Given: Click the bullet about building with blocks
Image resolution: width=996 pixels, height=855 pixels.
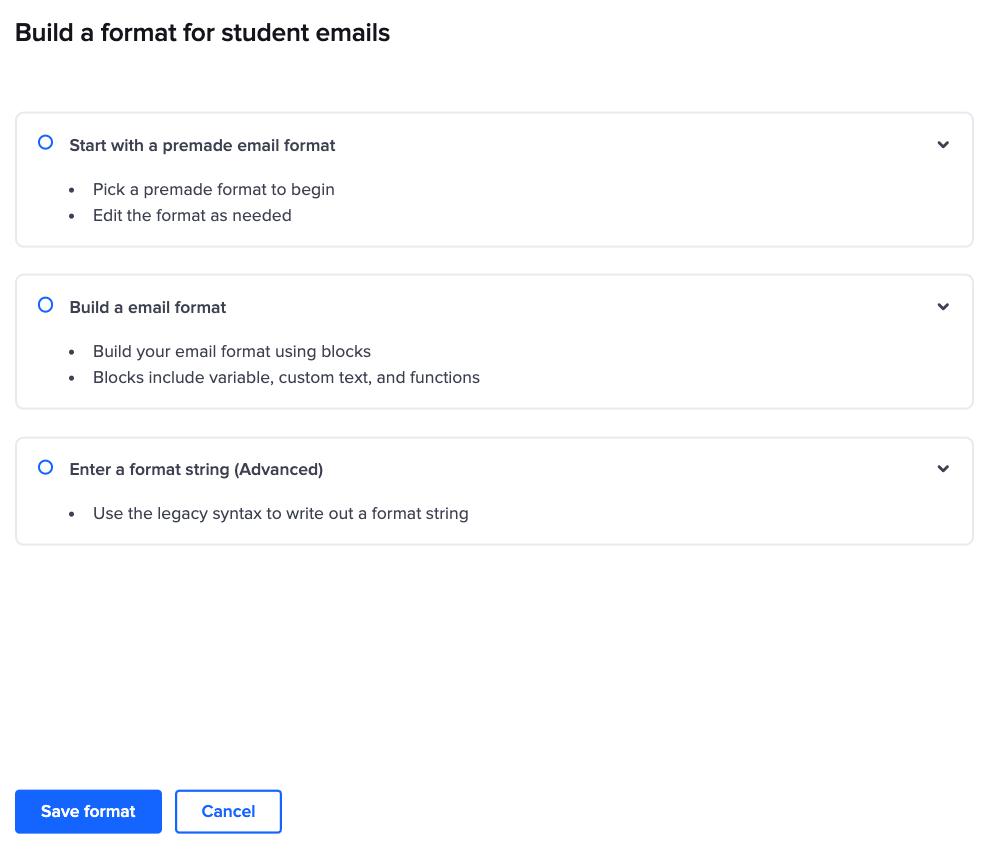Looking at the screenshot, I should pyautogui.click(x=232, y=351).
